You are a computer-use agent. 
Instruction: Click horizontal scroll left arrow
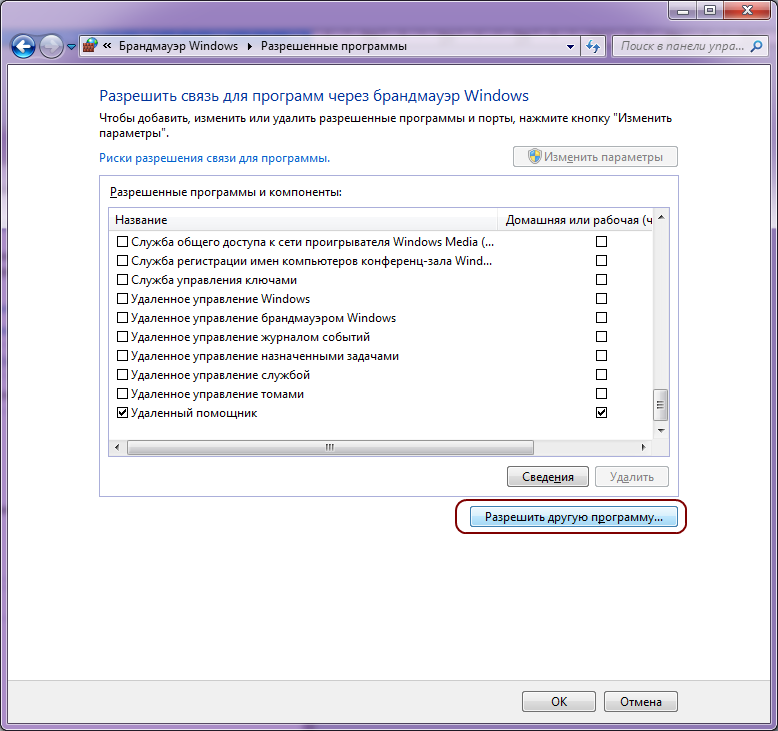[117, 447]
